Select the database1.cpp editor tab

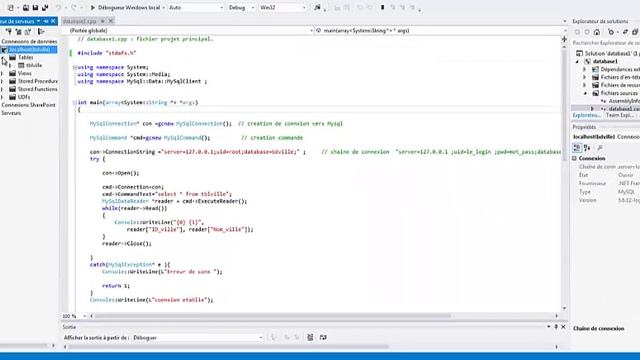coord(80,21)
